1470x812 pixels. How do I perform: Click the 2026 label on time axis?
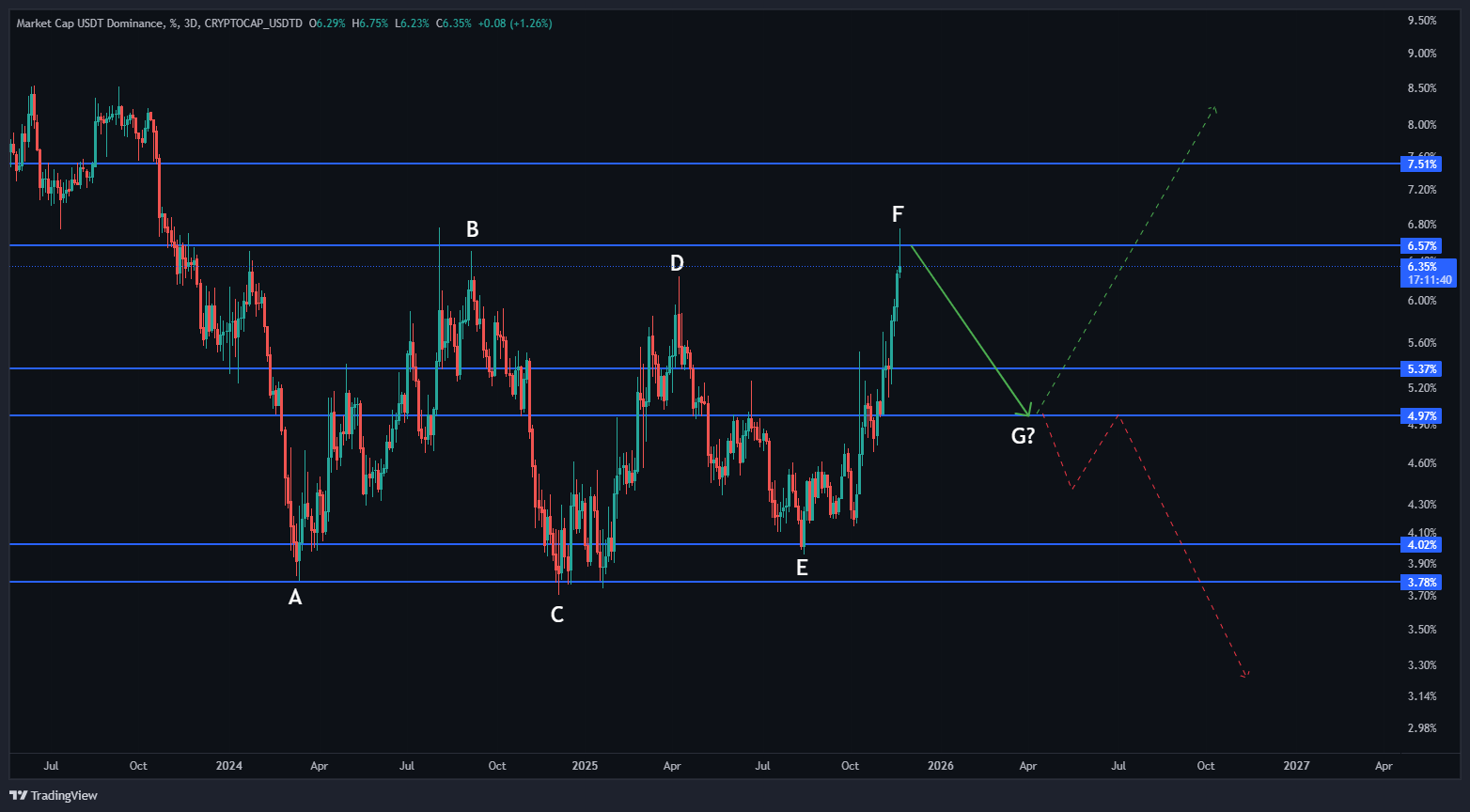tap(940, 766)
